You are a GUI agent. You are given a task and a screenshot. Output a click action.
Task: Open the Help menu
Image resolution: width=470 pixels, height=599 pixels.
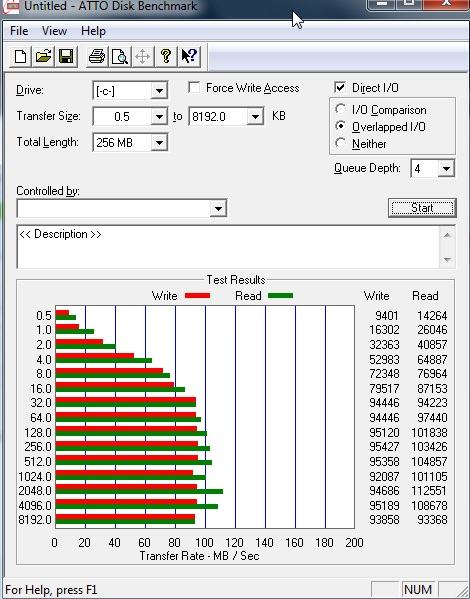point(93,31)
